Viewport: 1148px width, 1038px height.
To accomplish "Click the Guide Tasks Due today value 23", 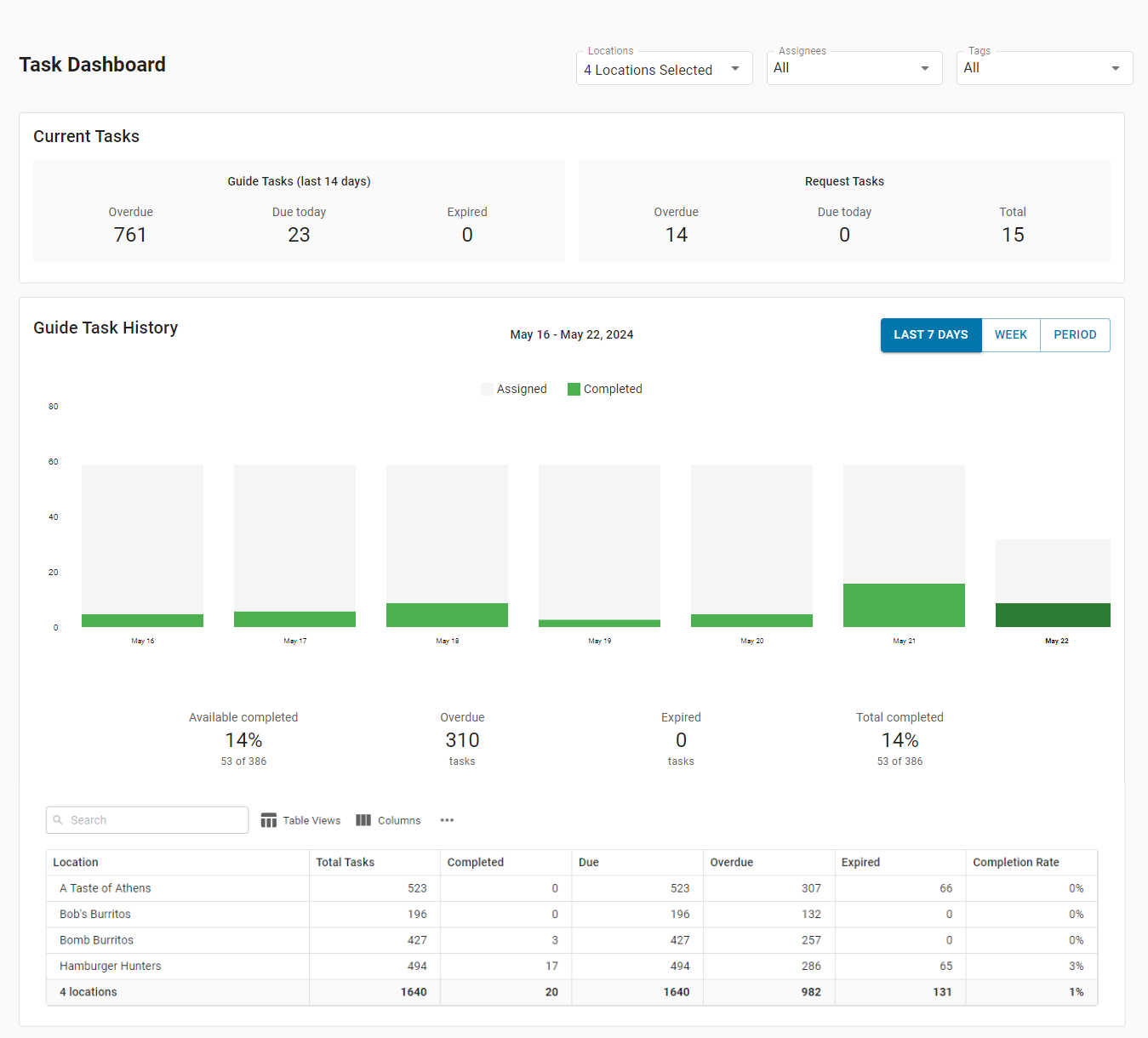I will click(299, 235).
